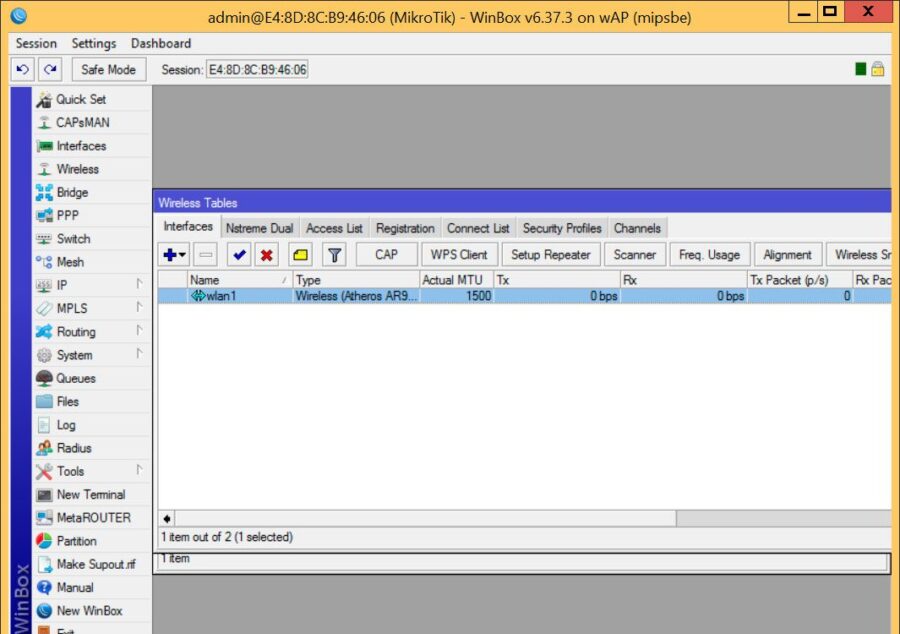Switch to the Connect List tab
Image resolution: width=900 pixels, height=634 pixels.
click(x=478, y=228)
